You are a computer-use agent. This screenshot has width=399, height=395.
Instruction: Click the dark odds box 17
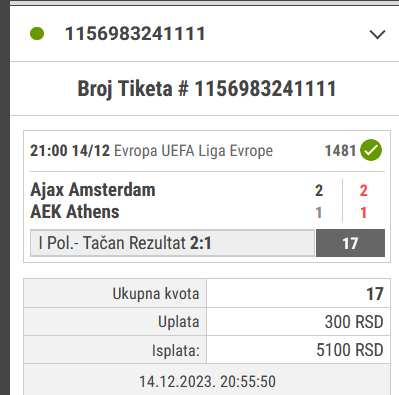[350, 243]
